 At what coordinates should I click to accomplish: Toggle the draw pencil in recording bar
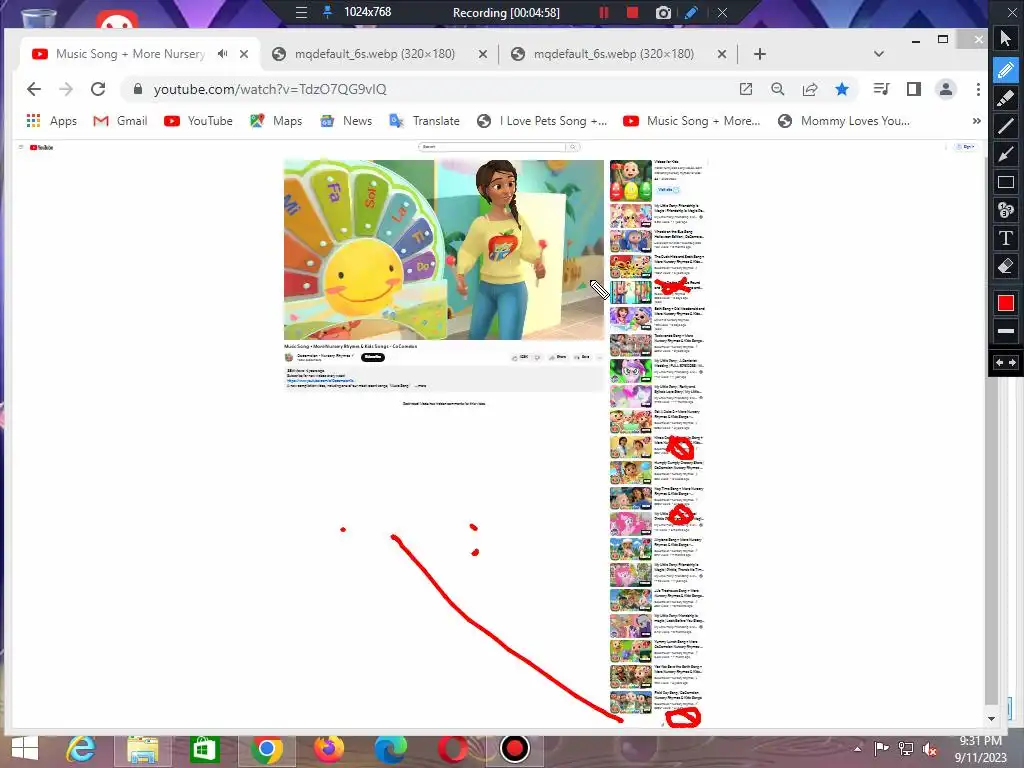[x=692, y=12]
